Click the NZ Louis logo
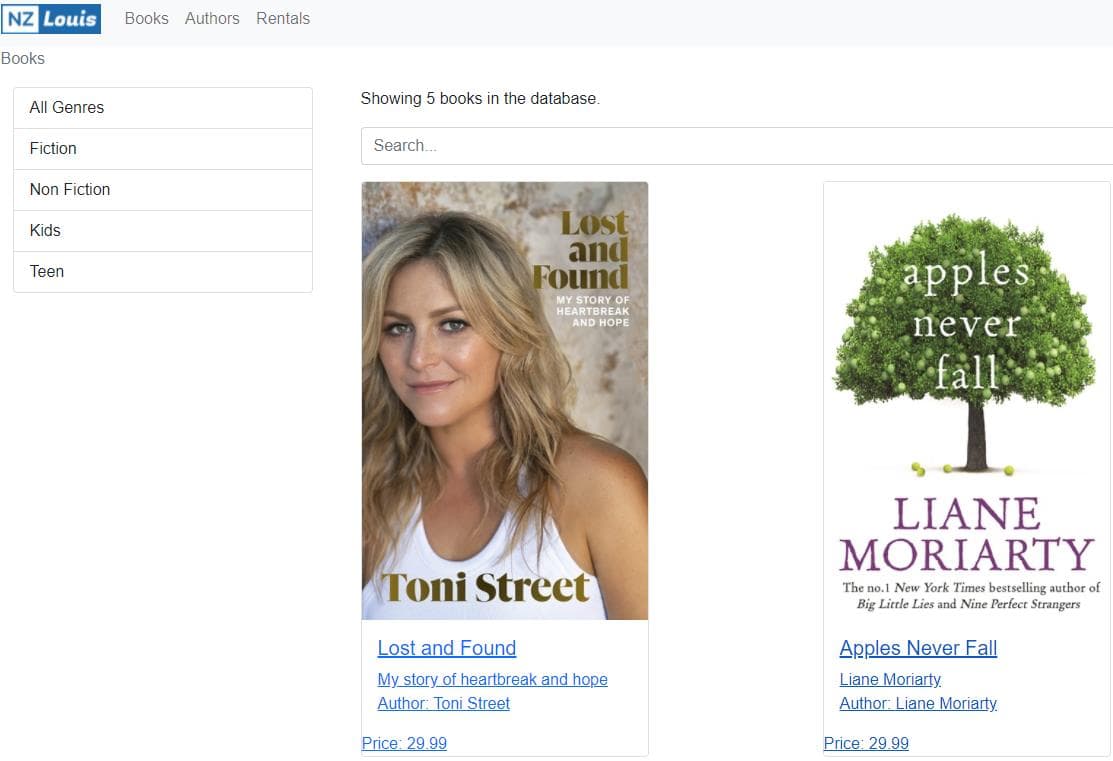The height and width of the screenshot is (761, 1113). [51, 18]
